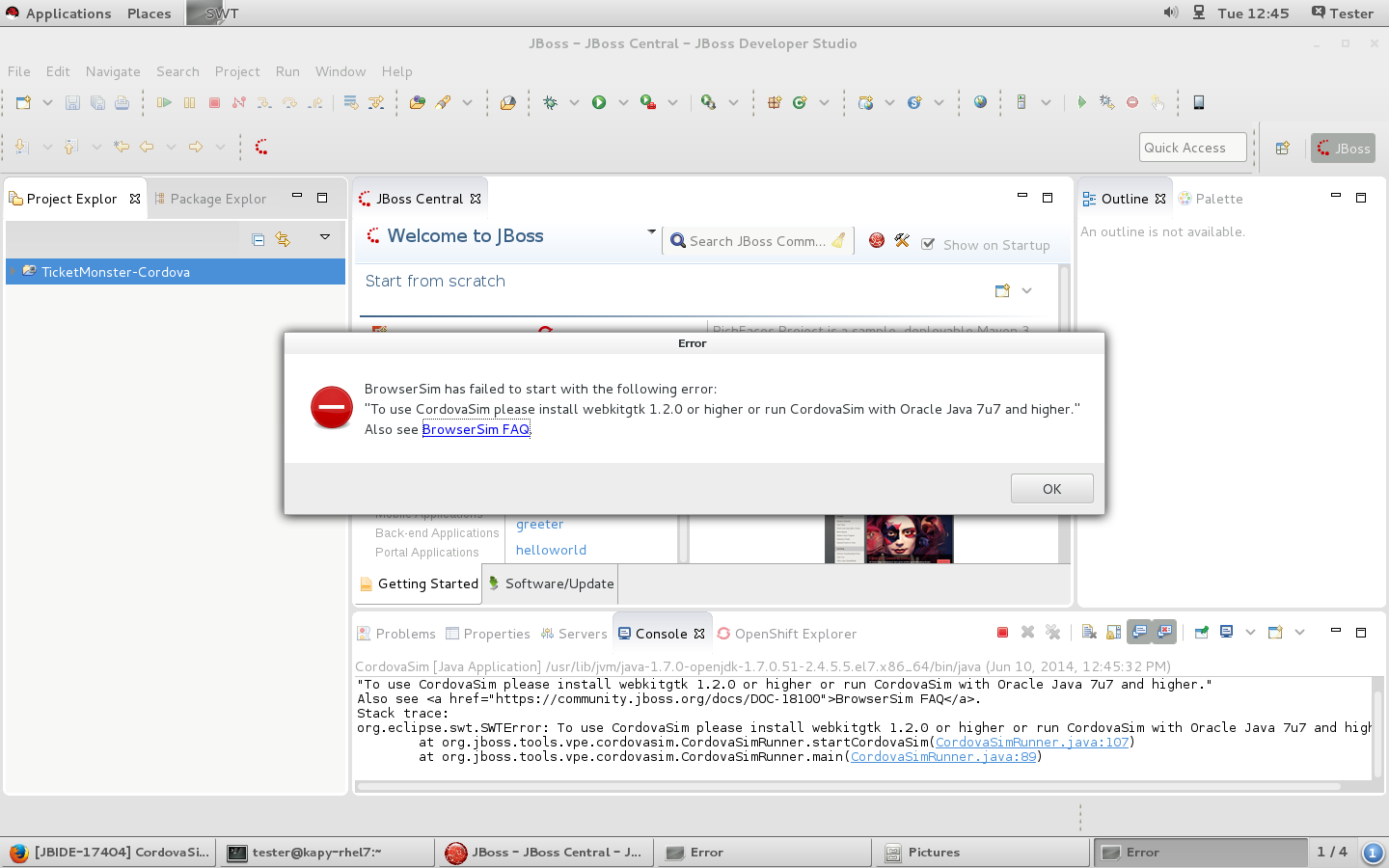Click the Open Web Browser globe icon

click(980, 102)
